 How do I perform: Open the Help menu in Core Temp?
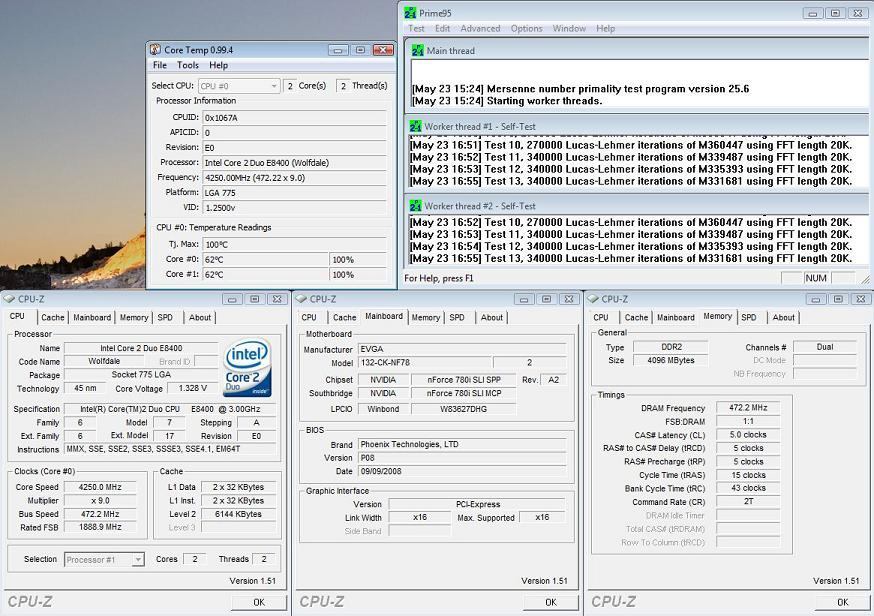[x=218, y=65]
